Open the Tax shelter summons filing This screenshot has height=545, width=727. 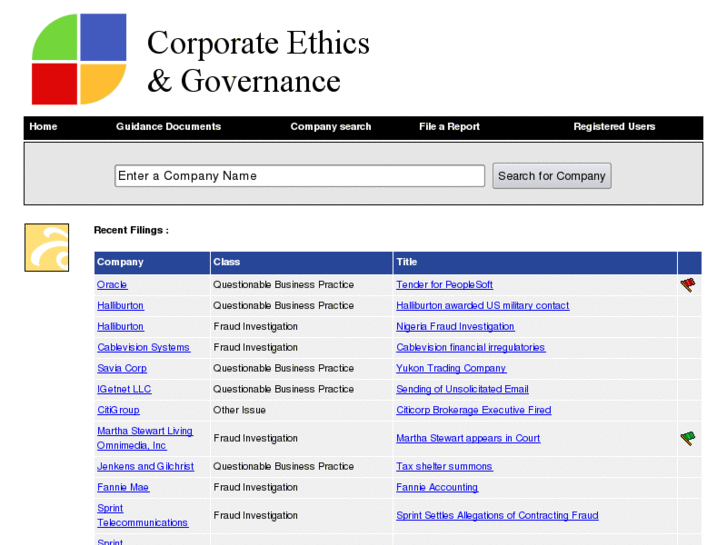click(444, 466)
